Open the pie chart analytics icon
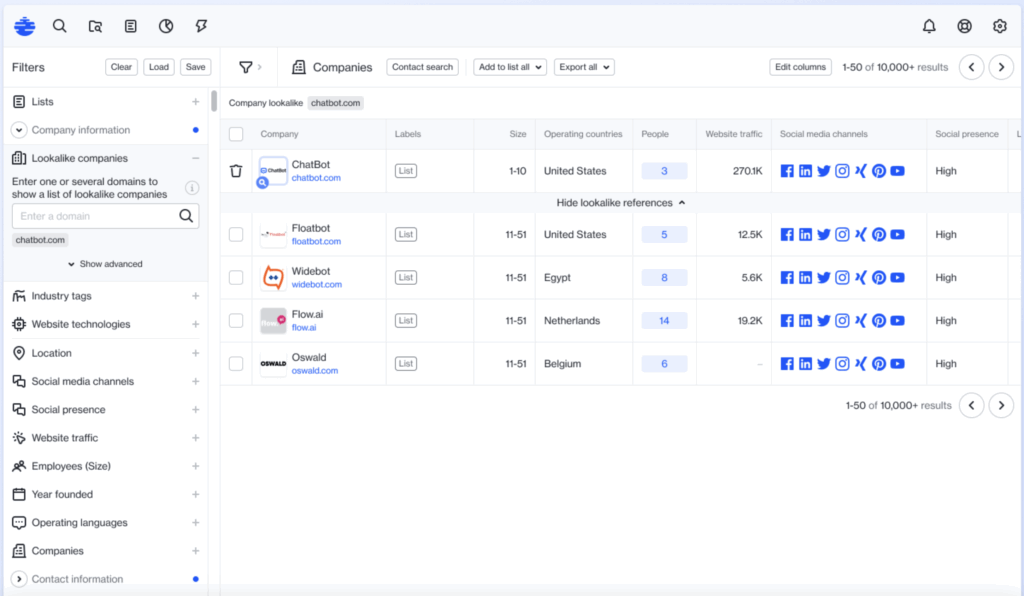This screenshot has height=596, width=1024. pos(167,26)
